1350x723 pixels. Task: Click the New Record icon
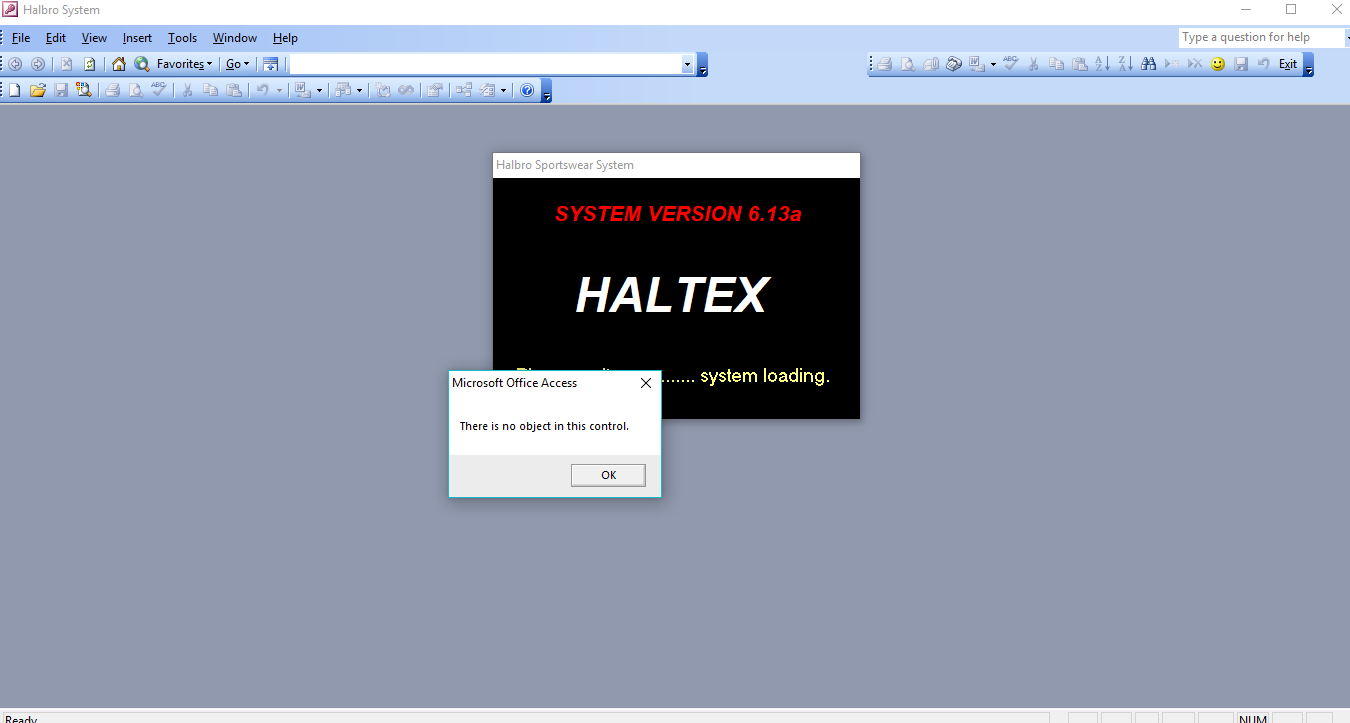(1172, 64)
